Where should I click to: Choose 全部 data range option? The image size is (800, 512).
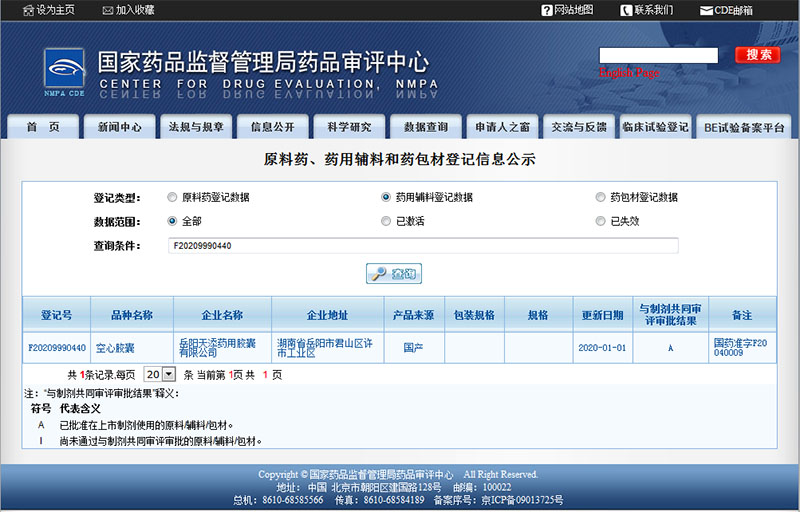(172, 221)
